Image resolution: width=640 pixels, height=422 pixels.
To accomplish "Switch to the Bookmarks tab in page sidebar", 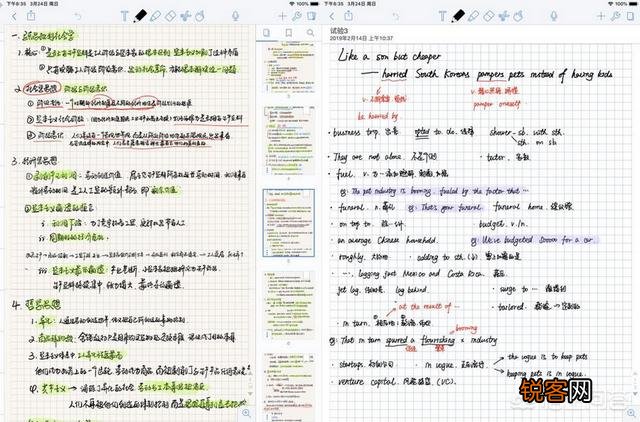I will [x=288, y=33].
